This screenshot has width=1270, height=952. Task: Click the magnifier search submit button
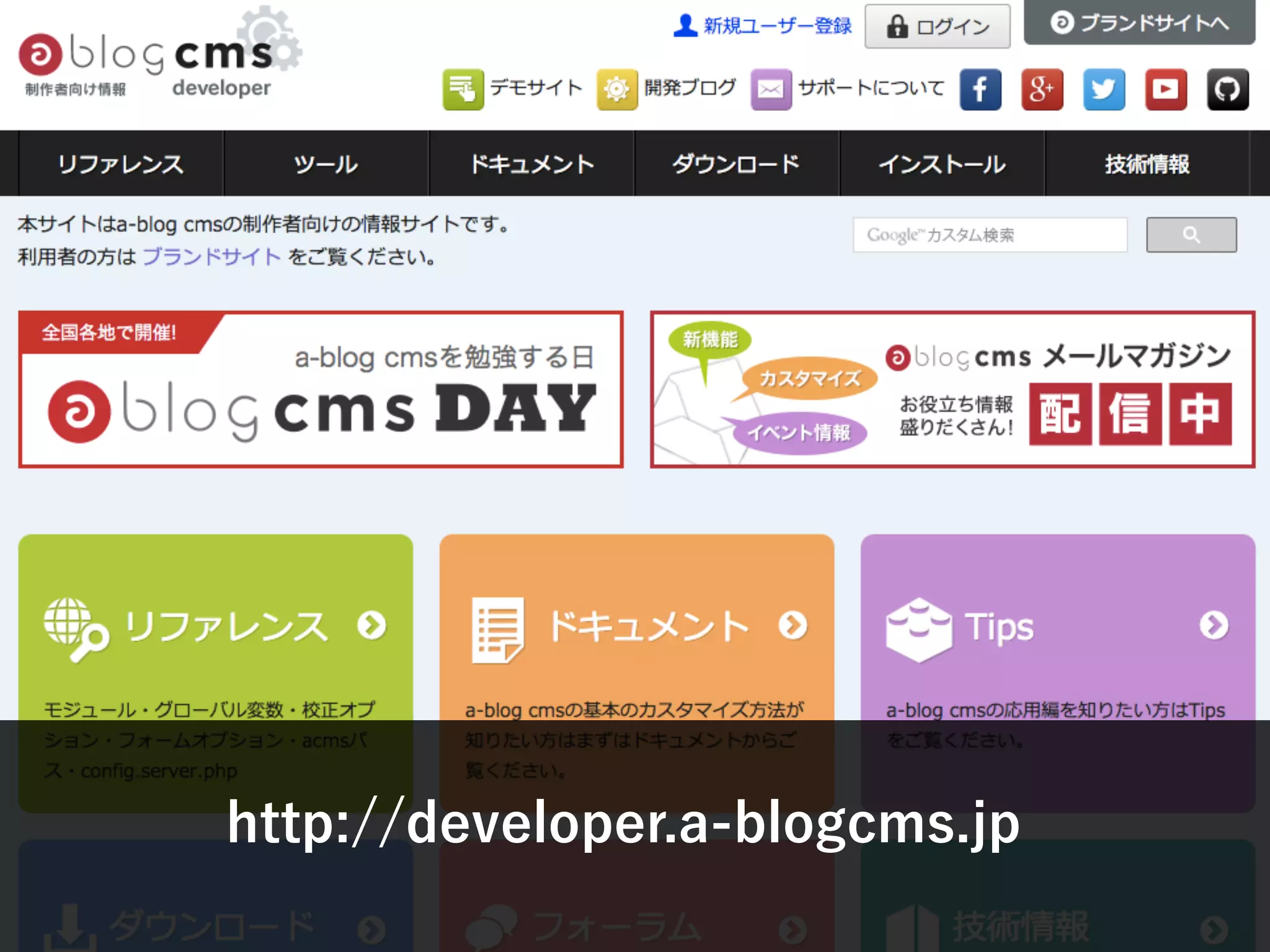tap(1191, 235)
